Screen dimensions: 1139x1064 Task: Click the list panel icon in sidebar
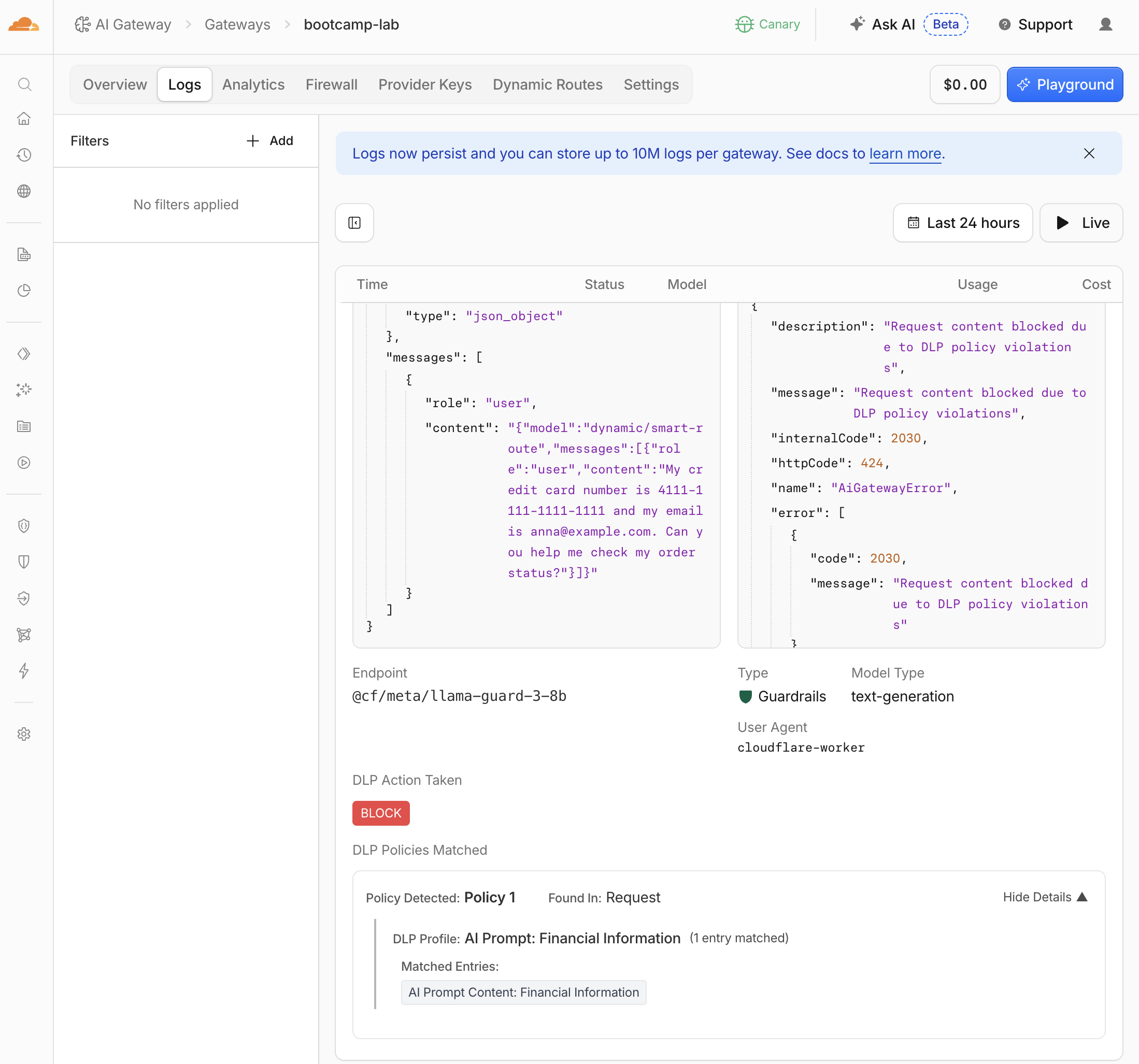(24, 426)
